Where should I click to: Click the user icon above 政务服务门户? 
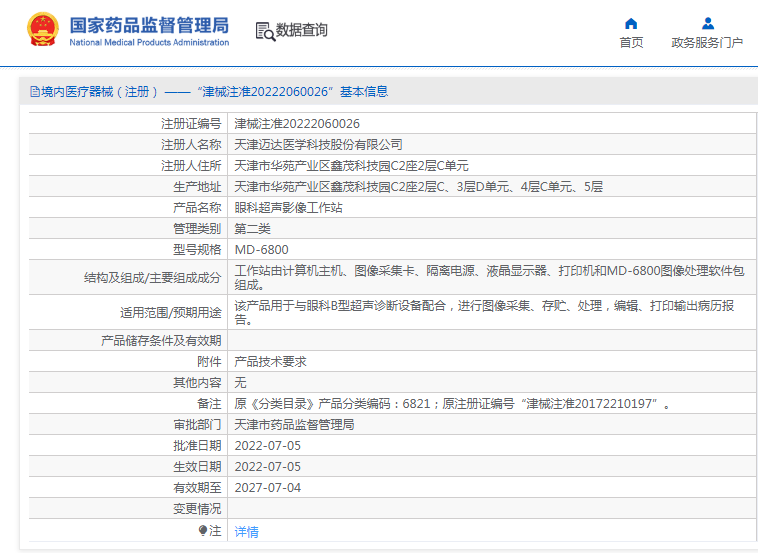[707, 23]
